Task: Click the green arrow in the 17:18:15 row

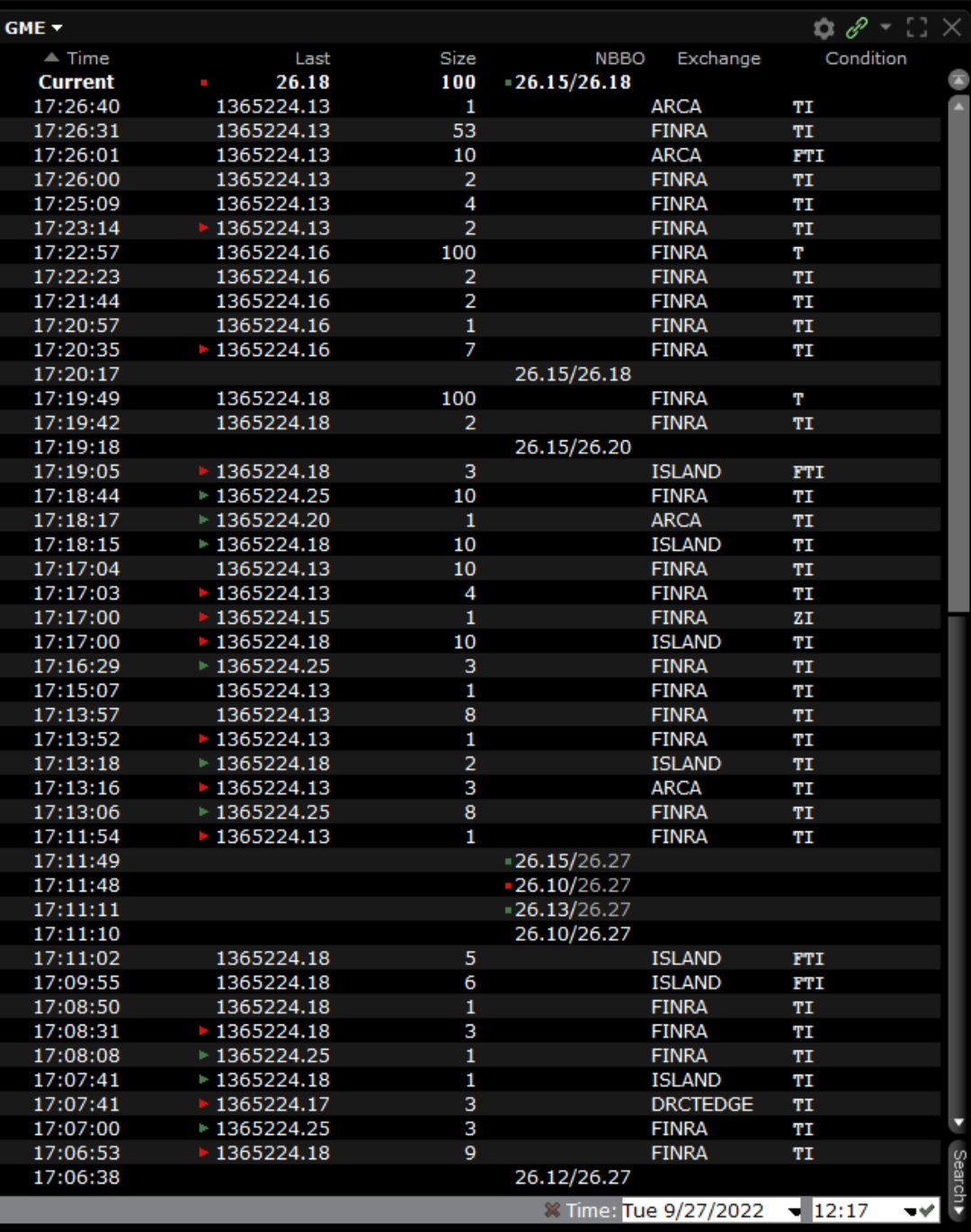Action: [204, 544]
